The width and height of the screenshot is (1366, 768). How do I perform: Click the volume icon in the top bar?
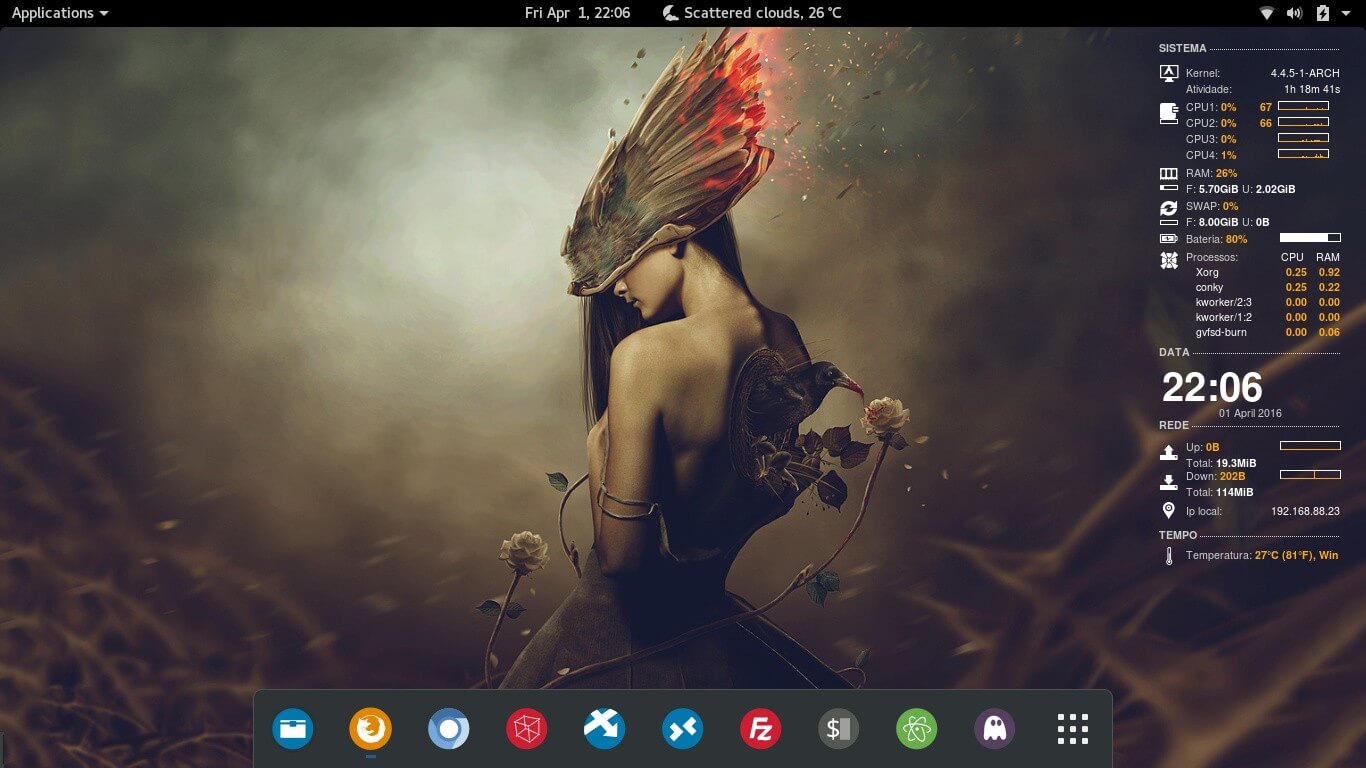pos(1295,13)
